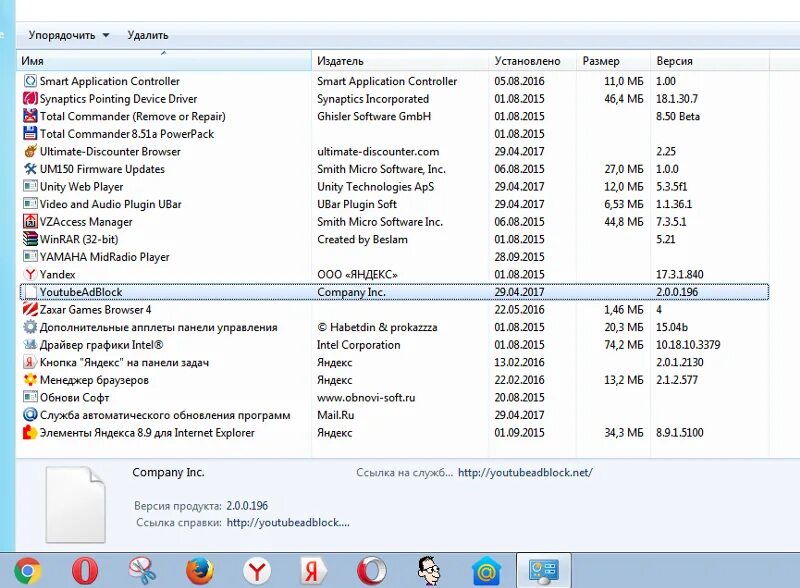Click the Удалить uninstall button

tap(148, 35)
